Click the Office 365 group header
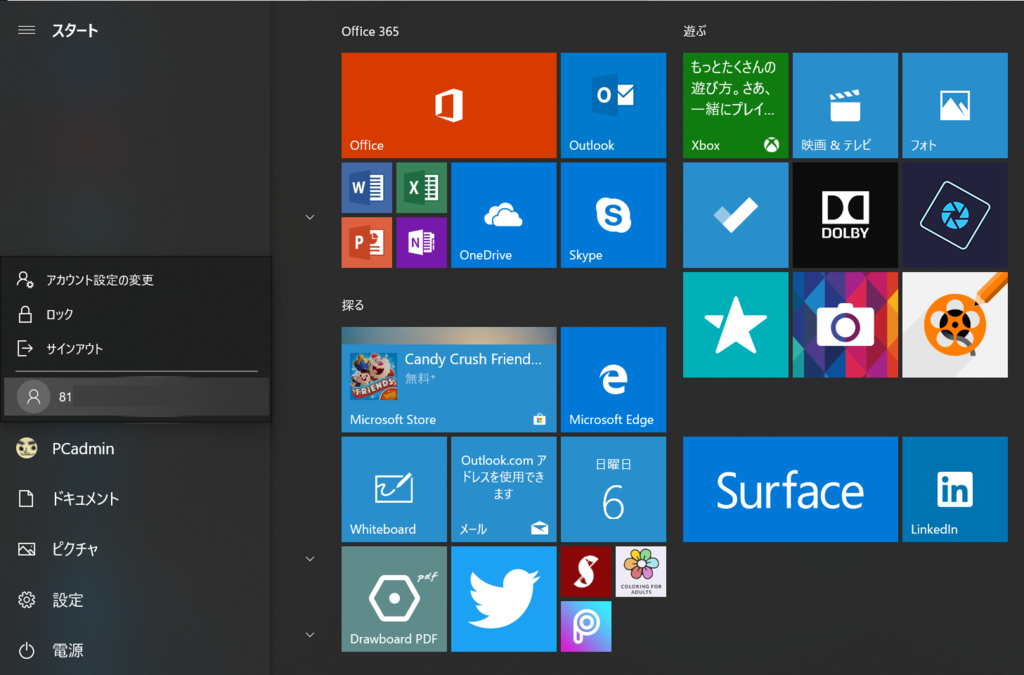This screenshot has width=1024, height=675. (x=370, y=31)
